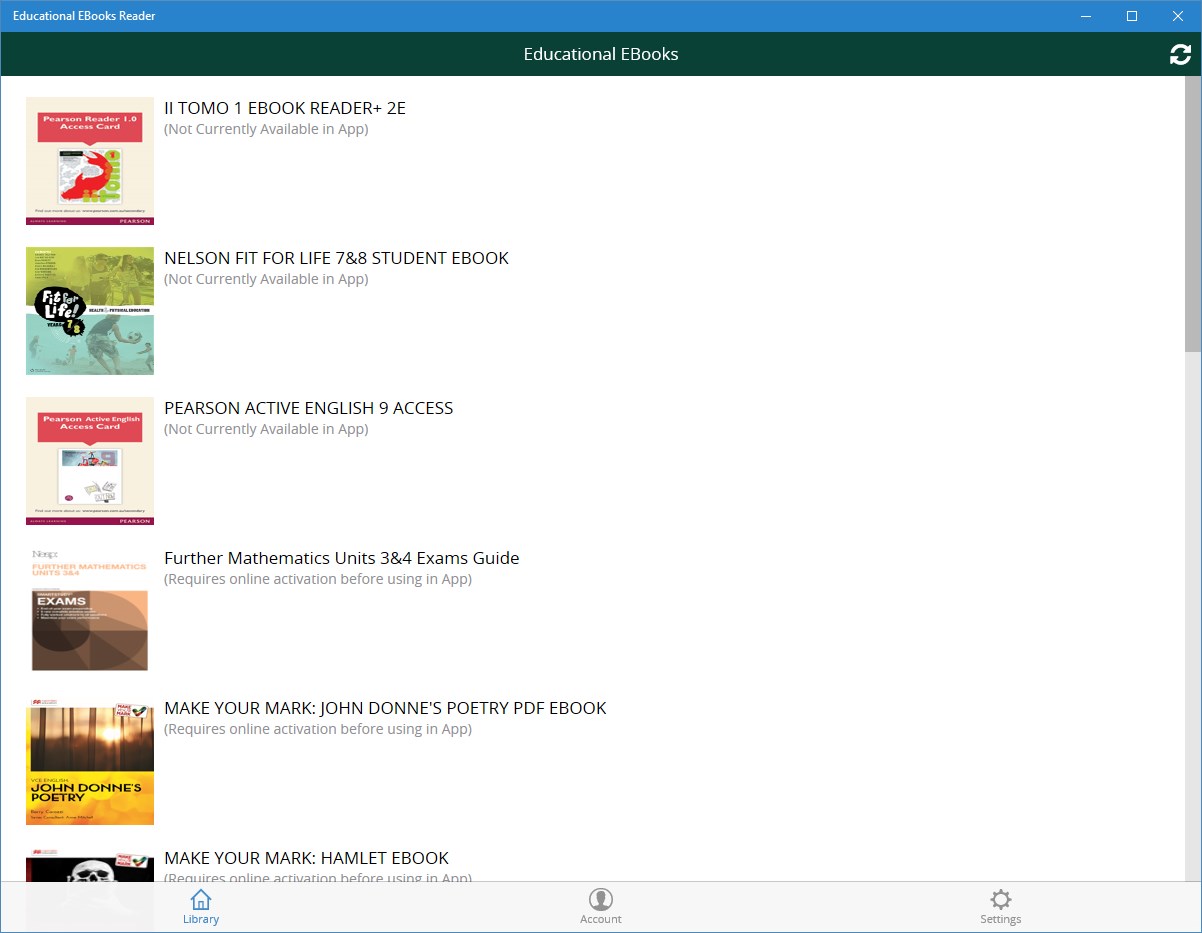Open MAKE YOUR MARK: JOHN DONNE'S POETRY title

(385, 708)
